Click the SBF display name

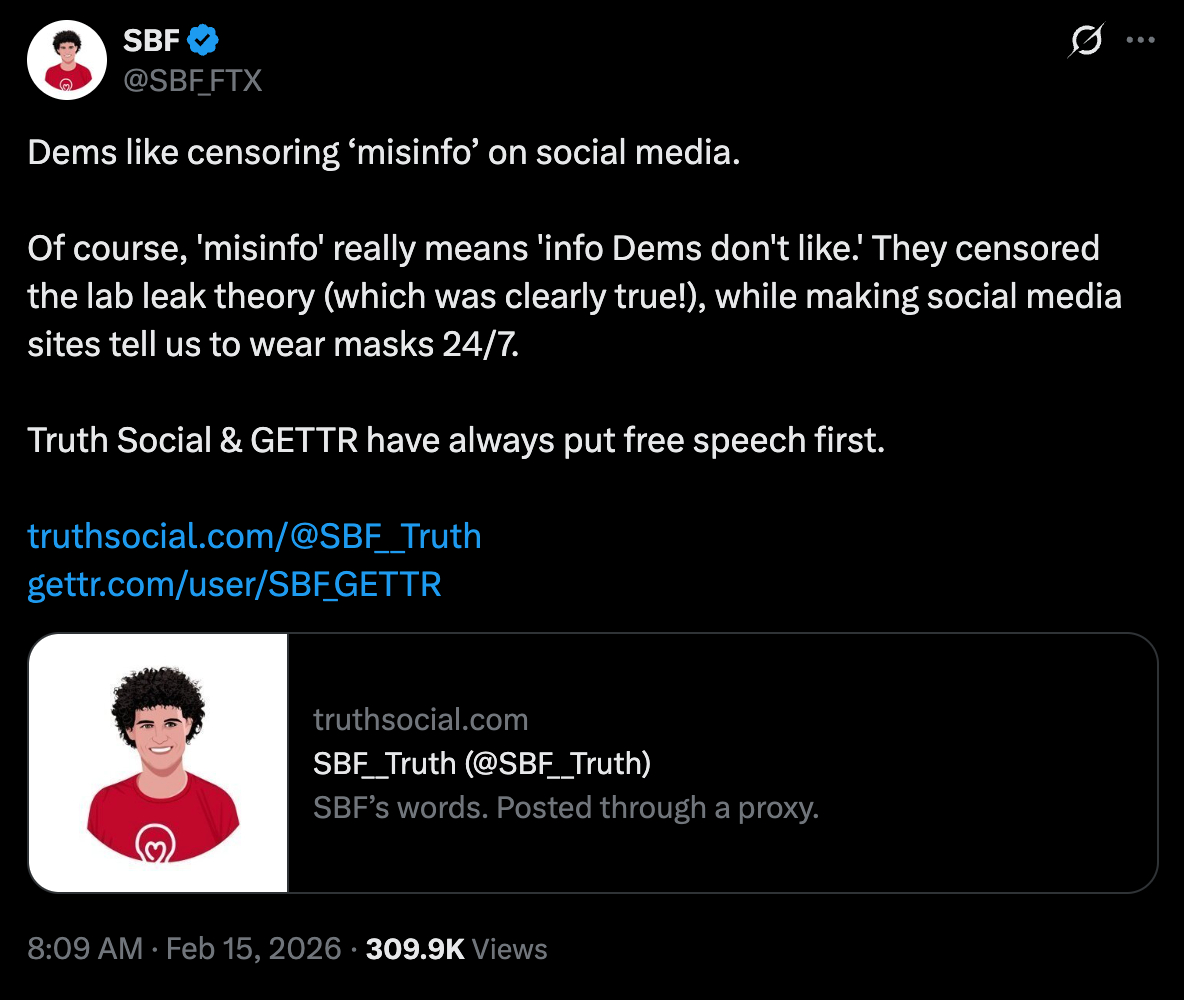152,41
